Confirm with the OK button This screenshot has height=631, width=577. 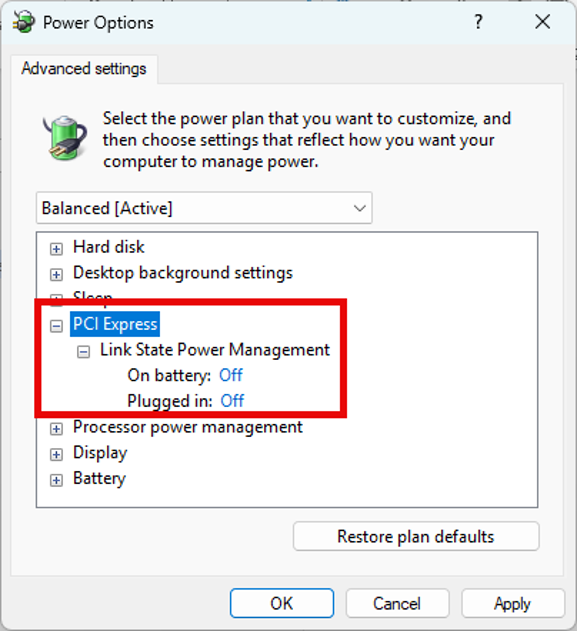(x=282, y=603)
